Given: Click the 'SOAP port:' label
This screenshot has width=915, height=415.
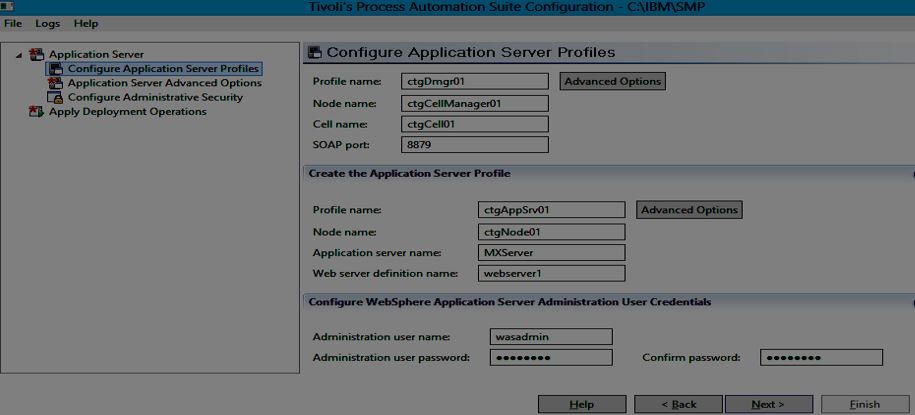Looking at the screenshot, I should coord(341,144).
